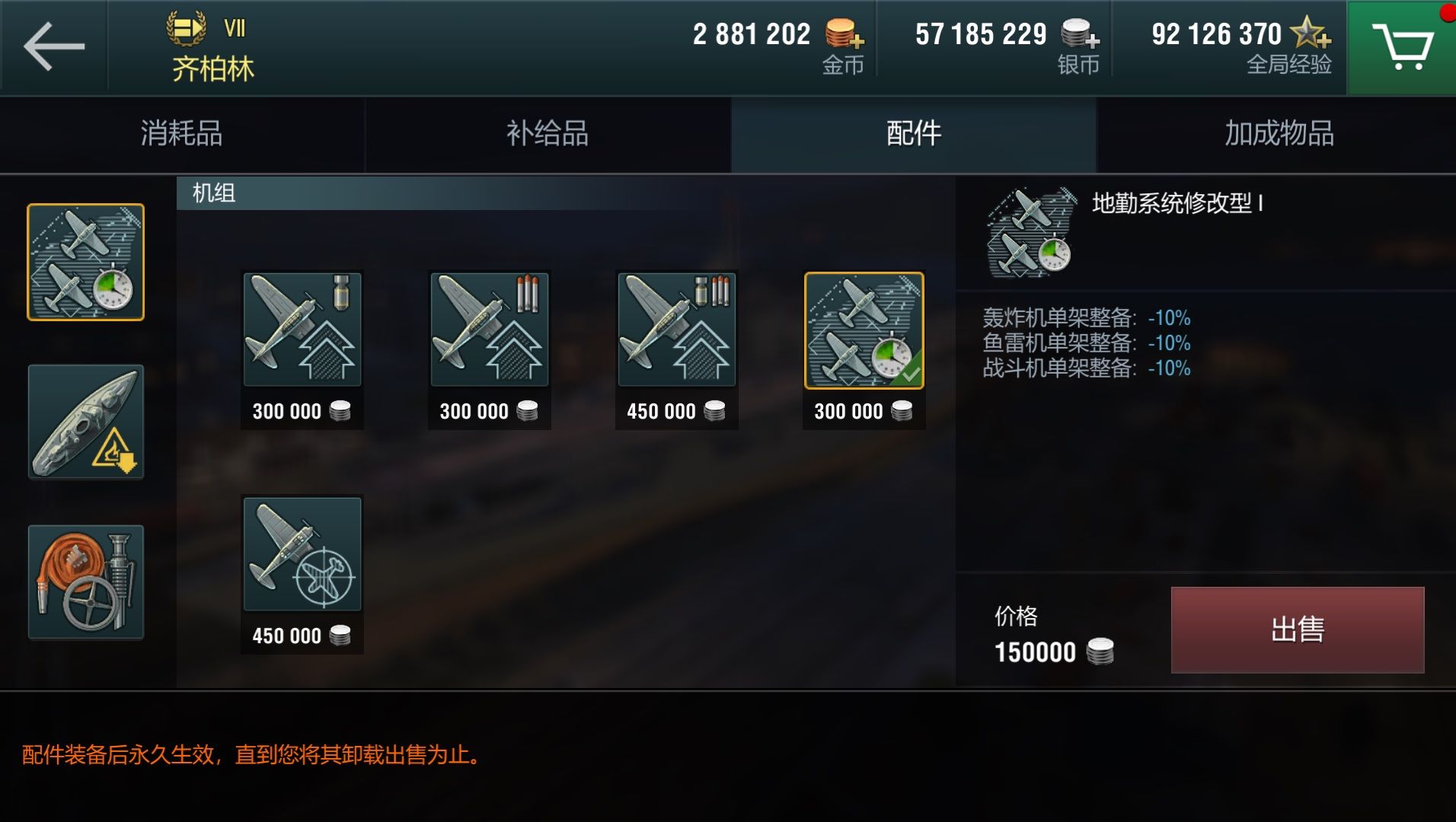Select the damage control hose category icon
This screenshot has height=822, width=1456.
click(x=86, y=582)
